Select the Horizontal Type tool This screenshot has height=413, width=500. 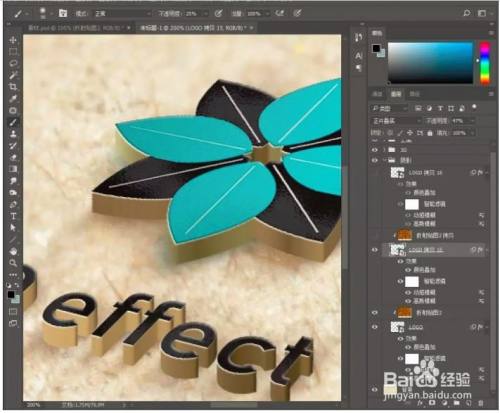(13, 216)
